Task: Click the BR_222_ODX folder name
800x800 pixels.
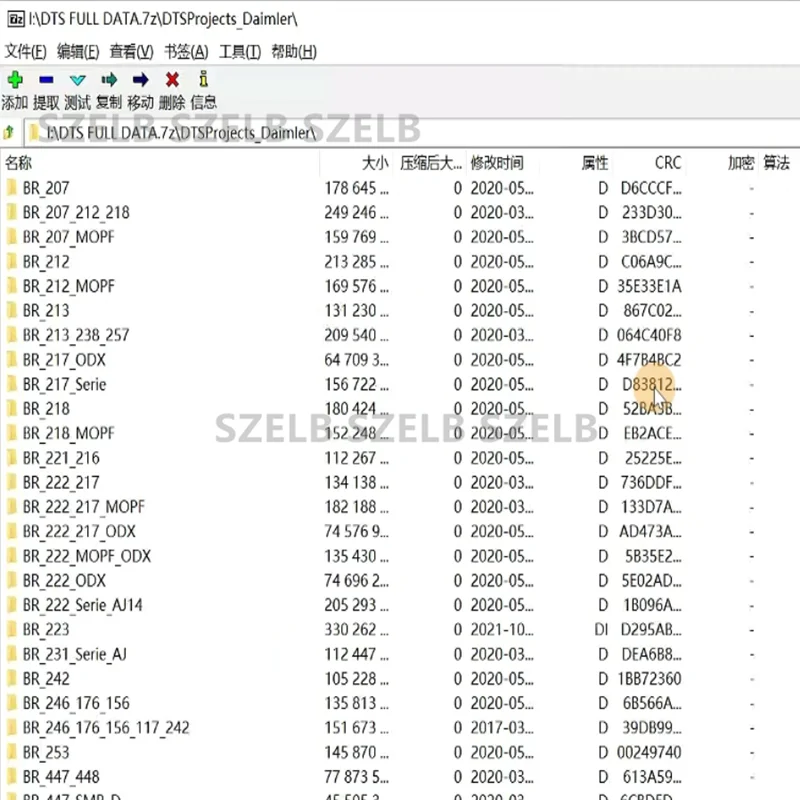Action: [64, 581]
